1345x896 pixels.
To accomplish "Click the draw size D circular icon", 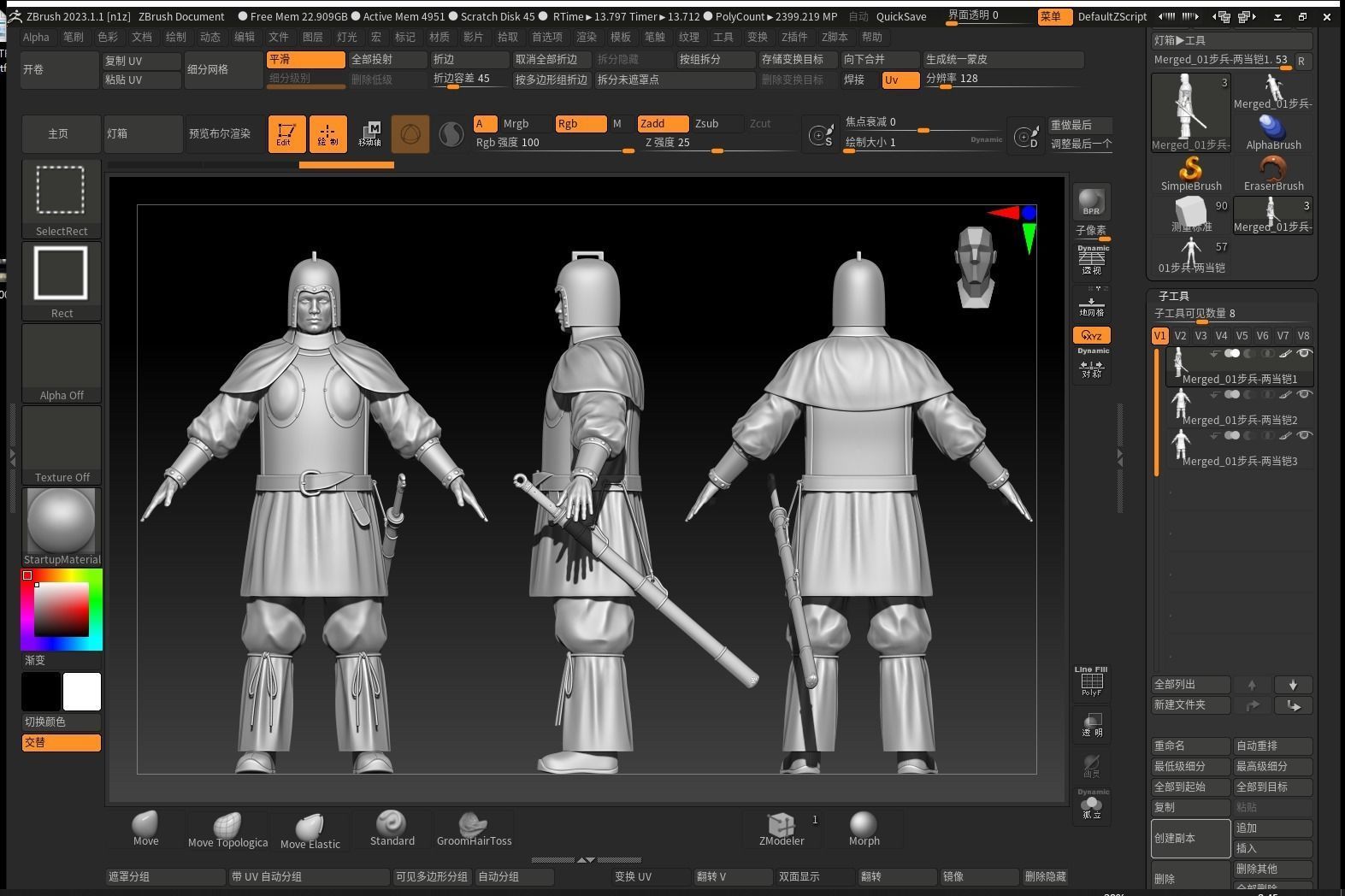I will pos(1025,135).
